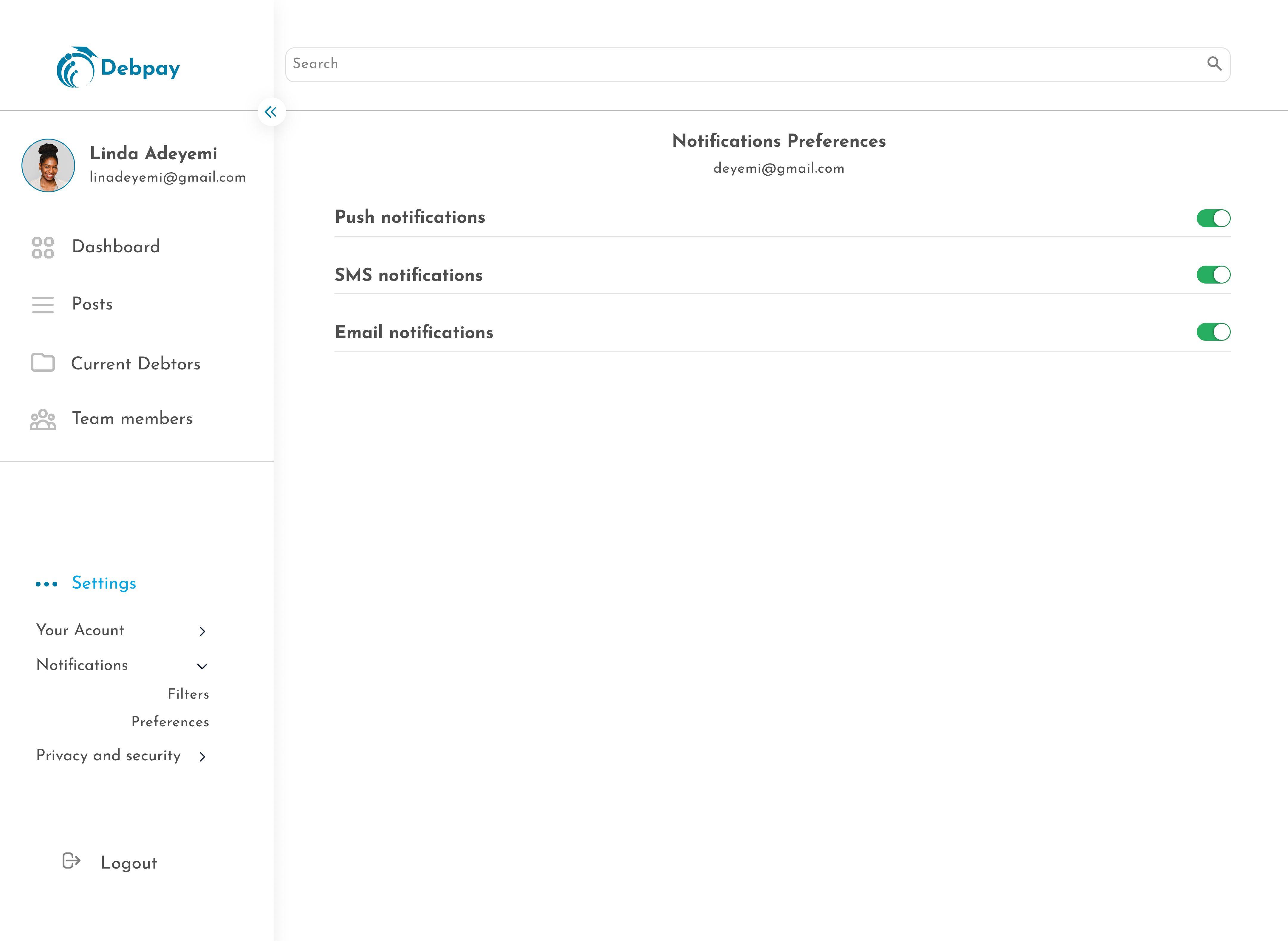Select the Dashboard grid icon

[x=42, y=248]
